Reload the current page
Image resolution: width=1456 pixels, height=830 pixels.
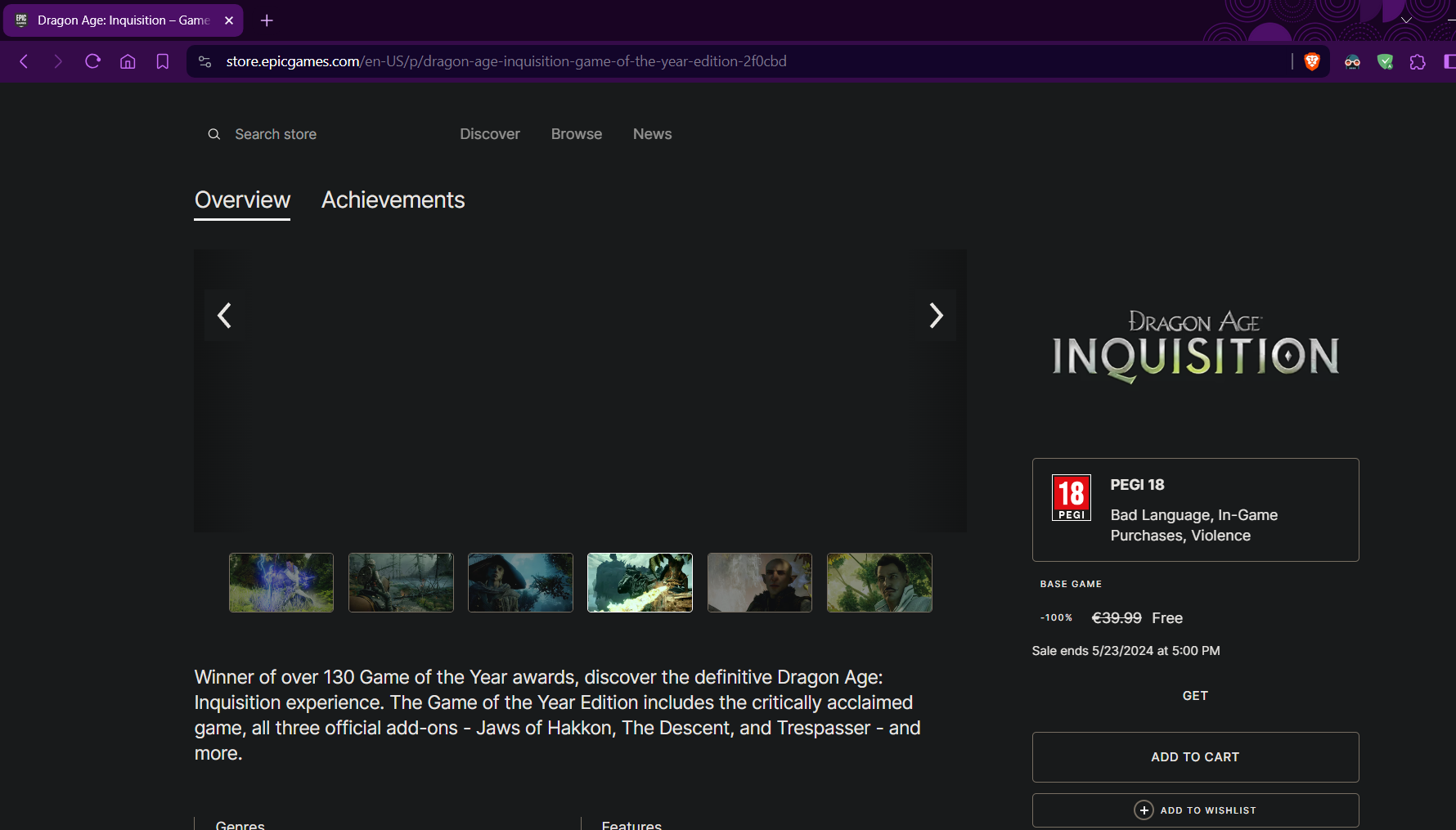[92, 61]
